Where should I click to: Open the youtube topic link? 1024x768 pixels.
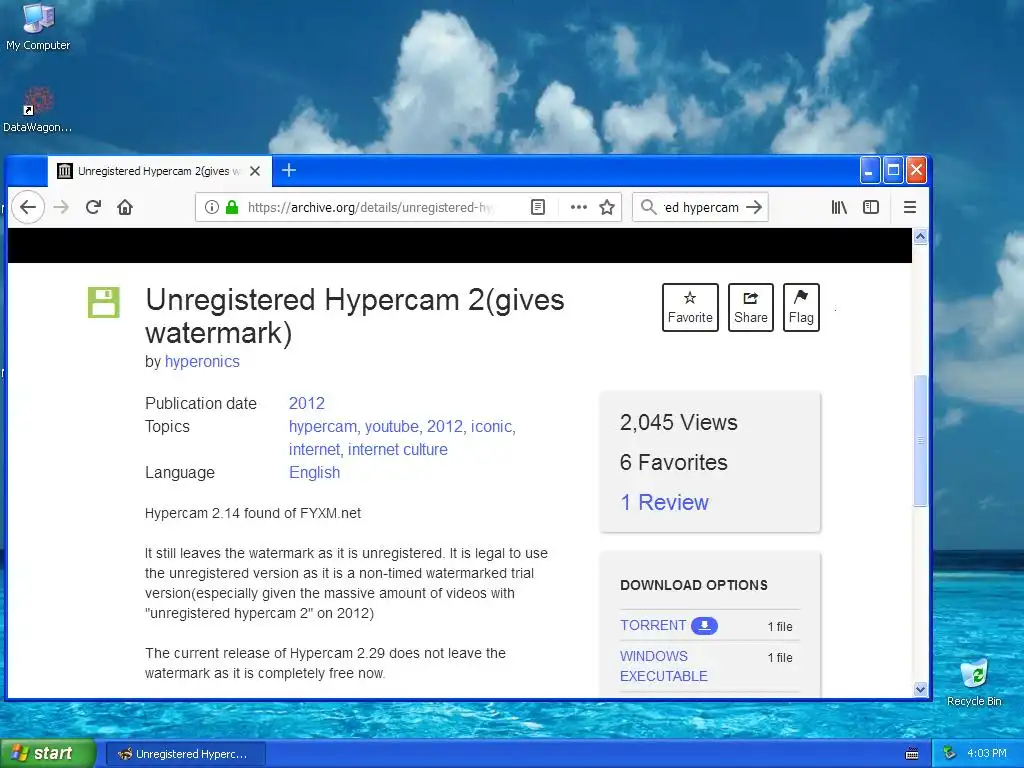392,426
